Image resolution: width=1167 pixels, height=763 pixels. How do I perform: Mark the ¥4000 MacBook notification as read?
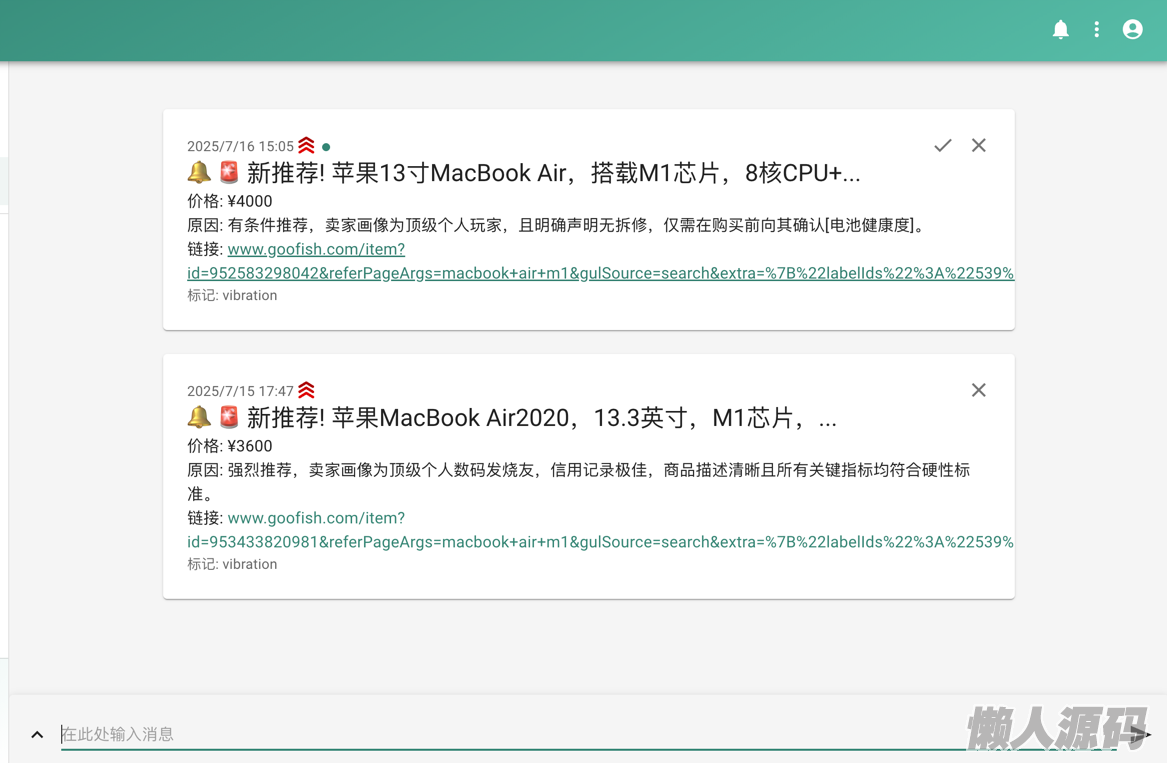tap(942, 145)
